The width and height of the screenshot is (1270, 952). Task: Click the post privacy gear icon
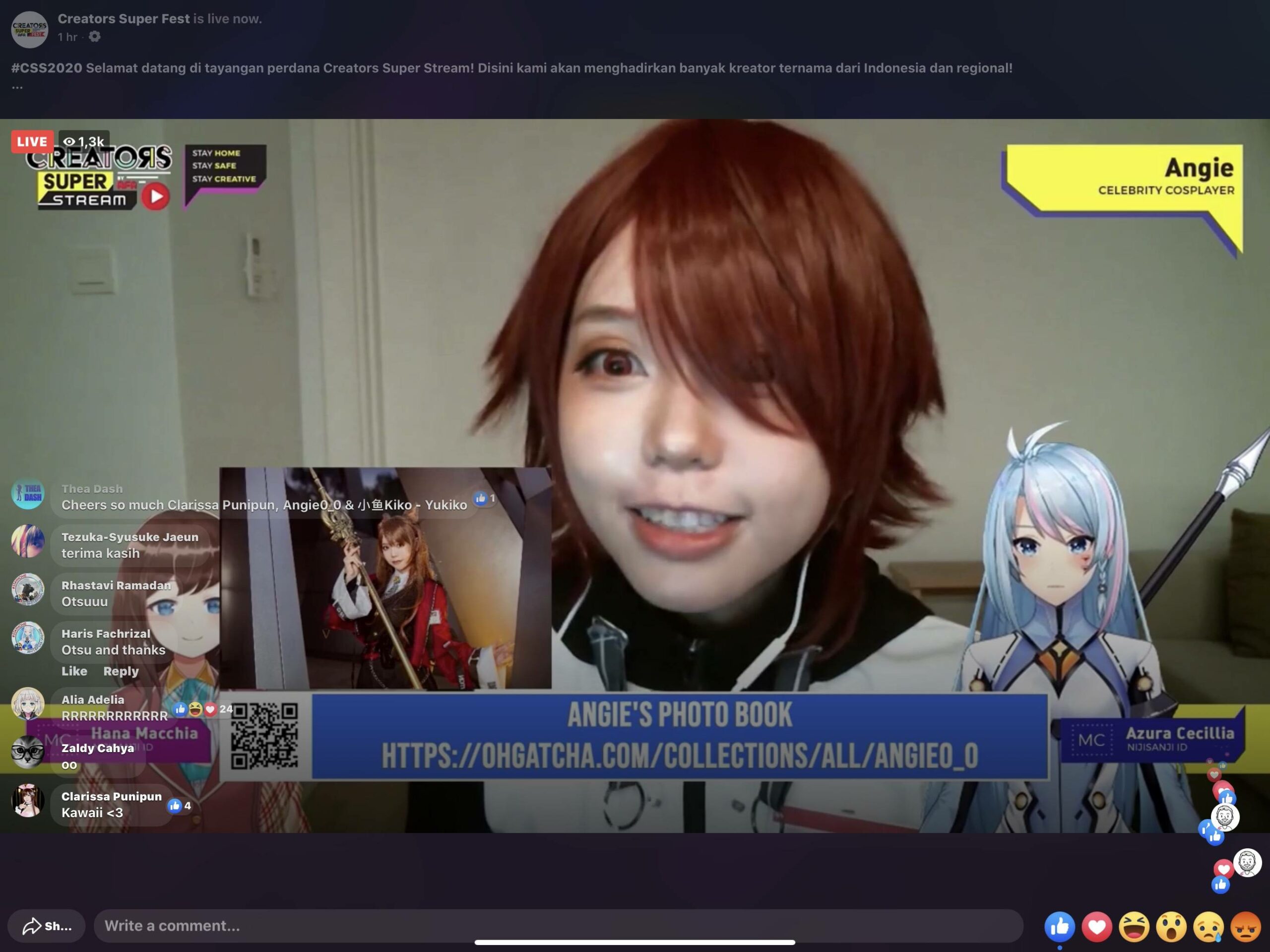point(95,37)
